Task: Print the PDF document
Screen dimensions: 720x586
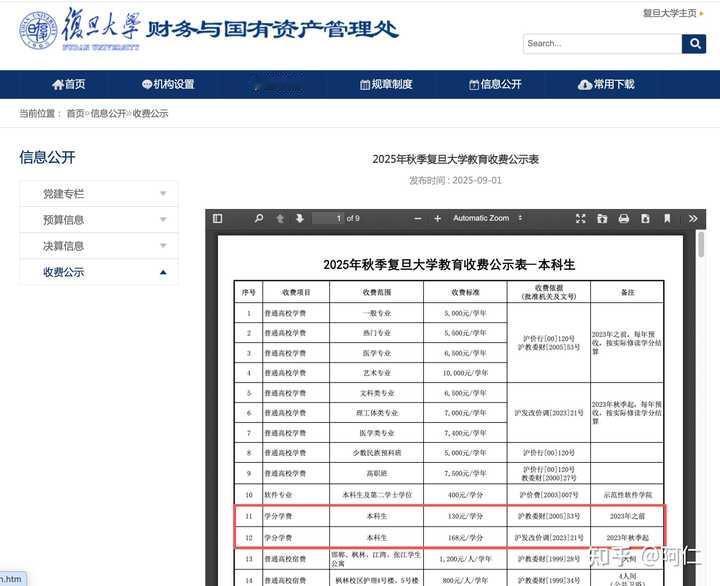Action: [x=624, y=219]
